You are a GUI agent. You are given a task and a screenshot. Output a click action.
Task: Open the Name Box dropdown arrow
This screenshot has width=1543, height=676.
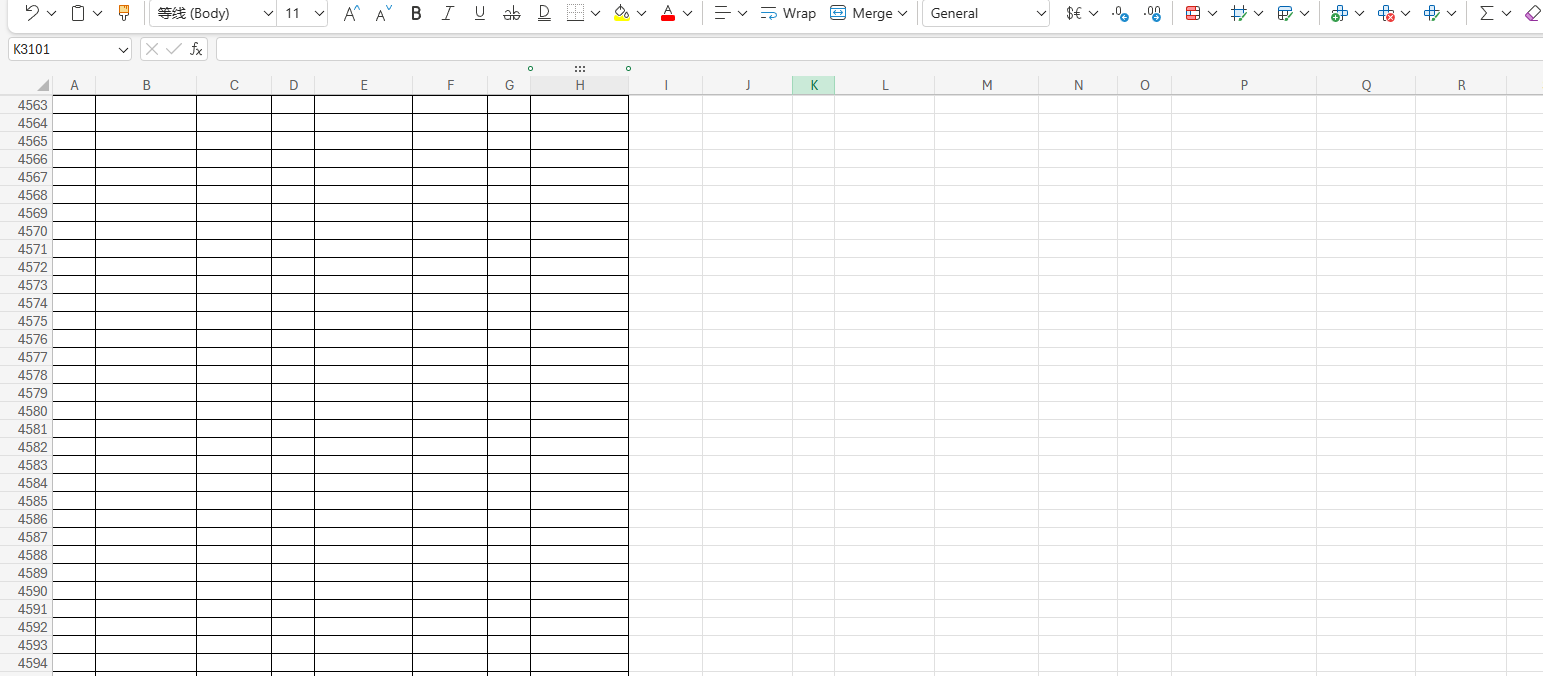click(123, 49)
